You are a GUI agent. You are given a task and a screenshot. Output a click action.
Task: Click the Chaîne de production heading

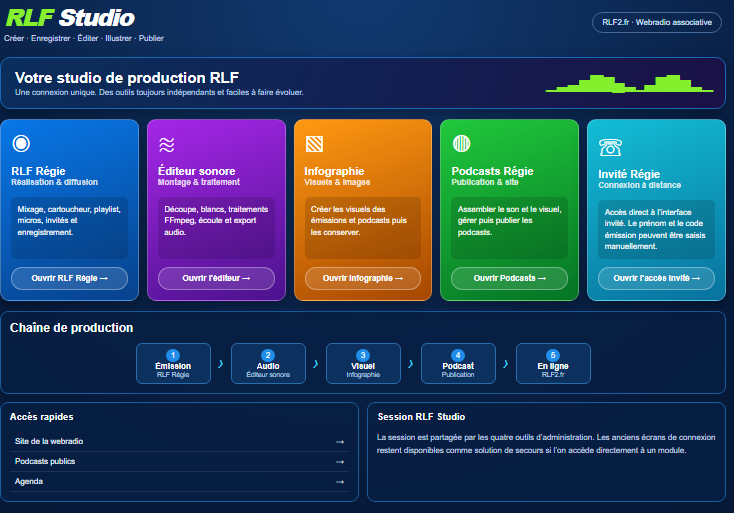coord(72,328)
